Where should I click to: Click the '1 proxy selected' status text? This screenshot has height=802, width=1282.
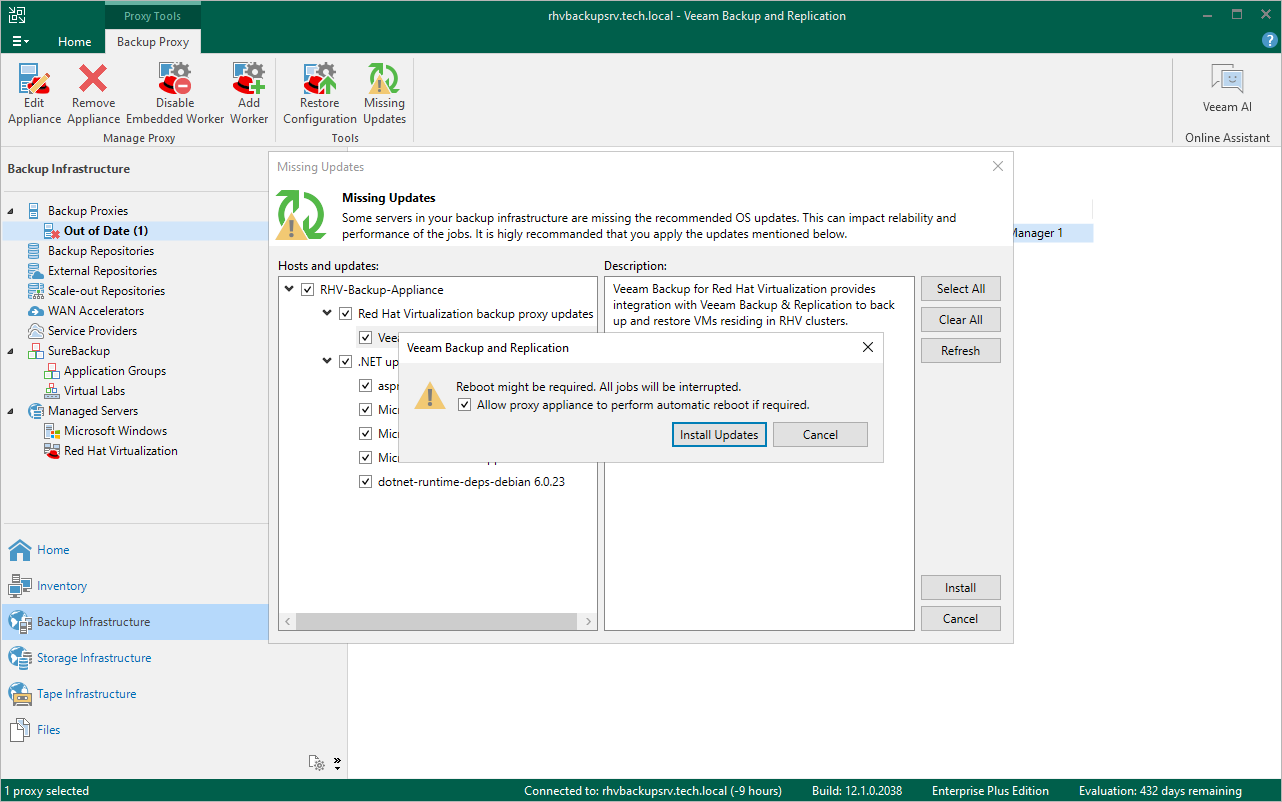pos(47,791)
